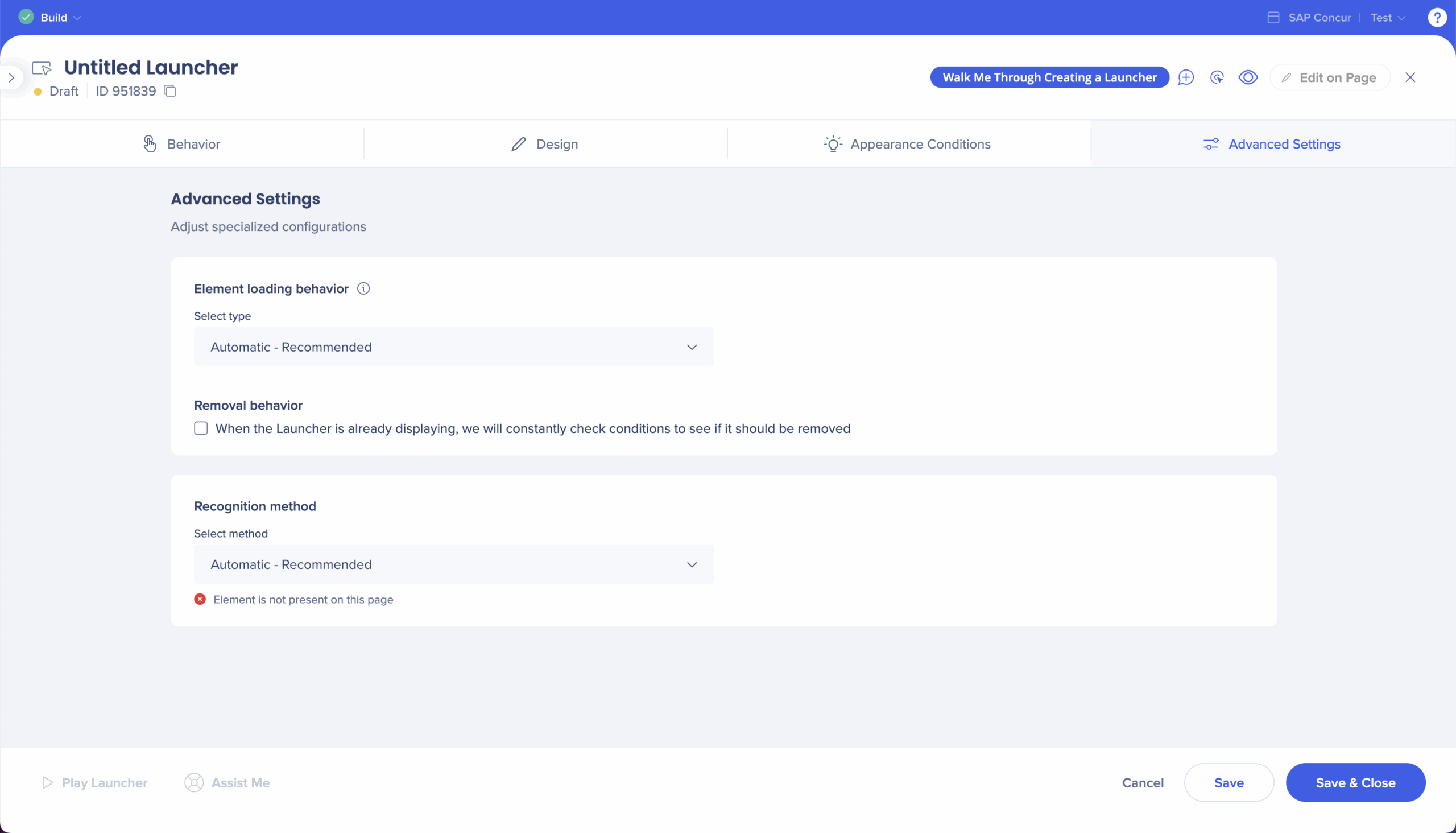Switch to the Design tab
Viewport: 1456px width, 833px height.
tap(544, 143)
